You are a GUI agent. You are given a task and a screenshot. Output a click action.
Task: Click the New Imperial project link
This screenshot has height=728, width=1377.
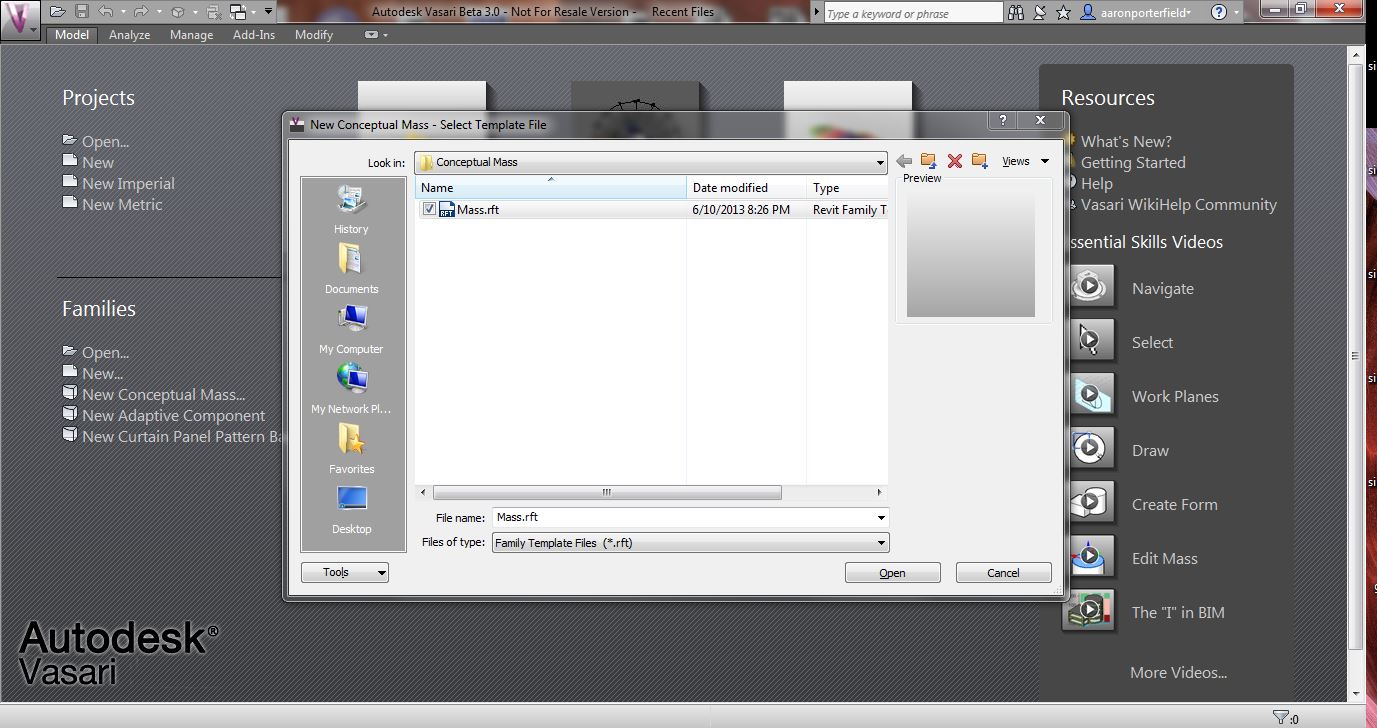coord(128,183)
